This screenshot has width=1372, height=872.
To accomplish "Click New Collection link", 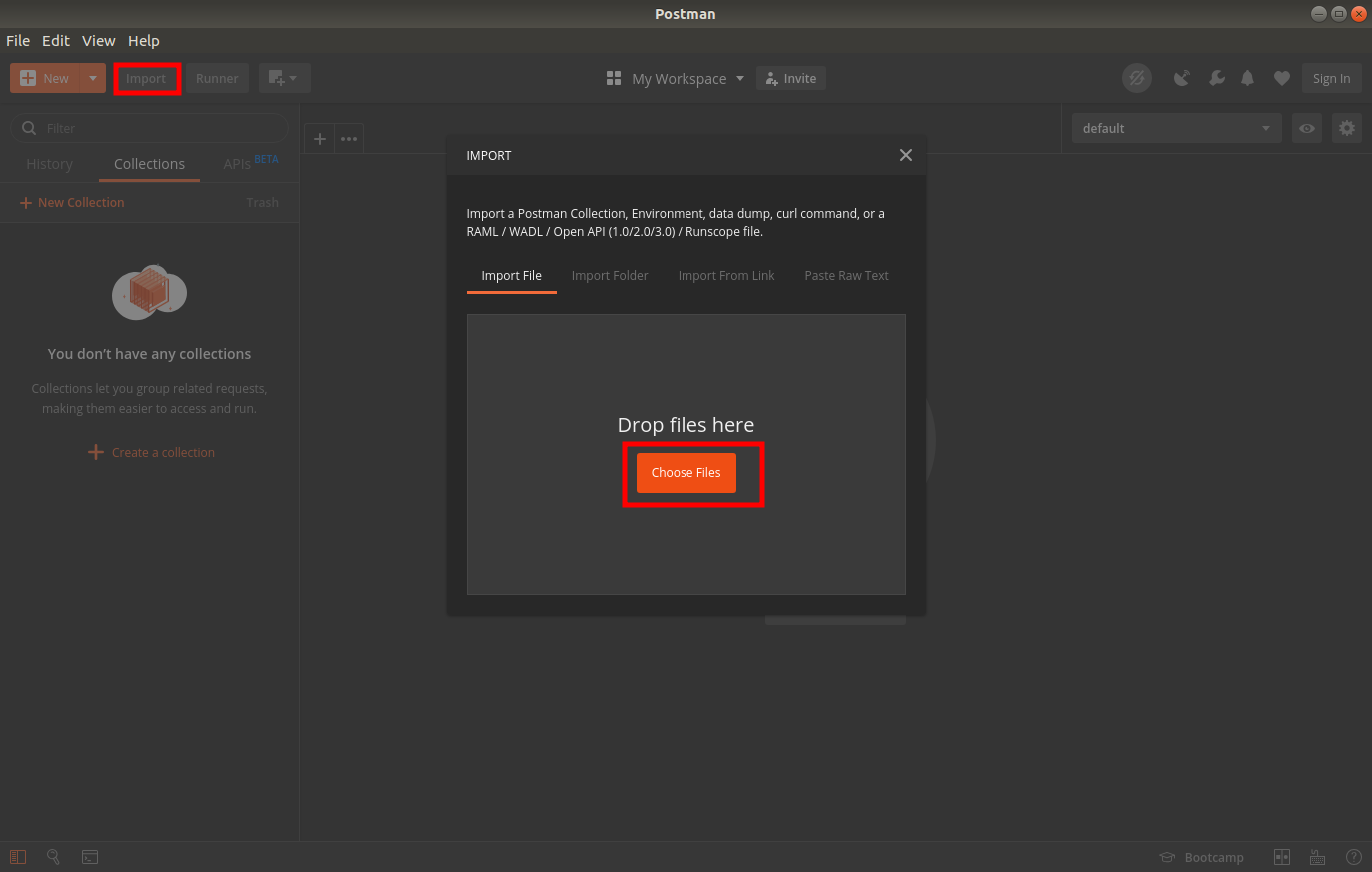I will pos(72,202).
